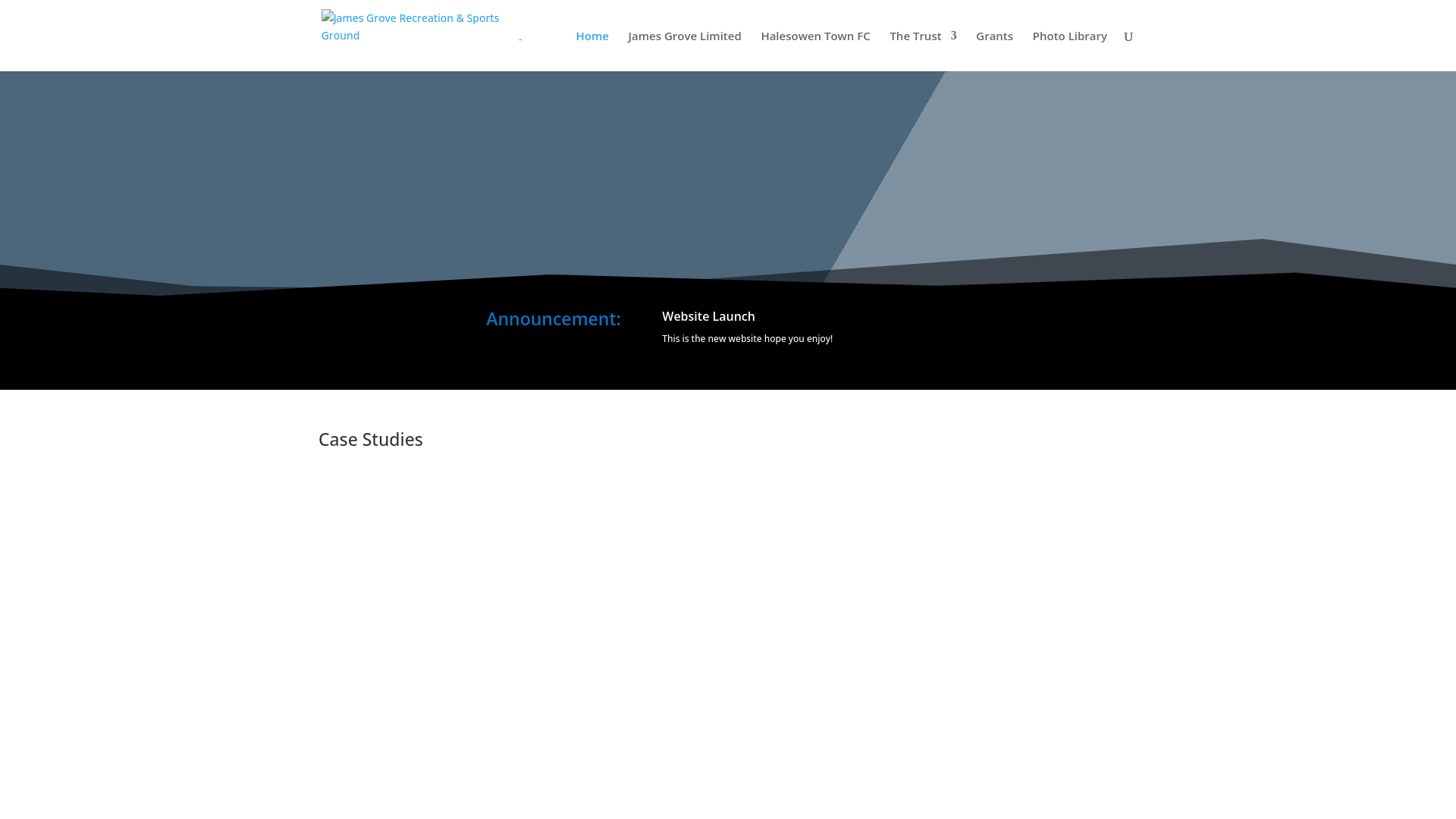Open the Photo Library page
The height and width of the screenshot is (819, 1456).
pyautogui.click(x=1069, y=36)
